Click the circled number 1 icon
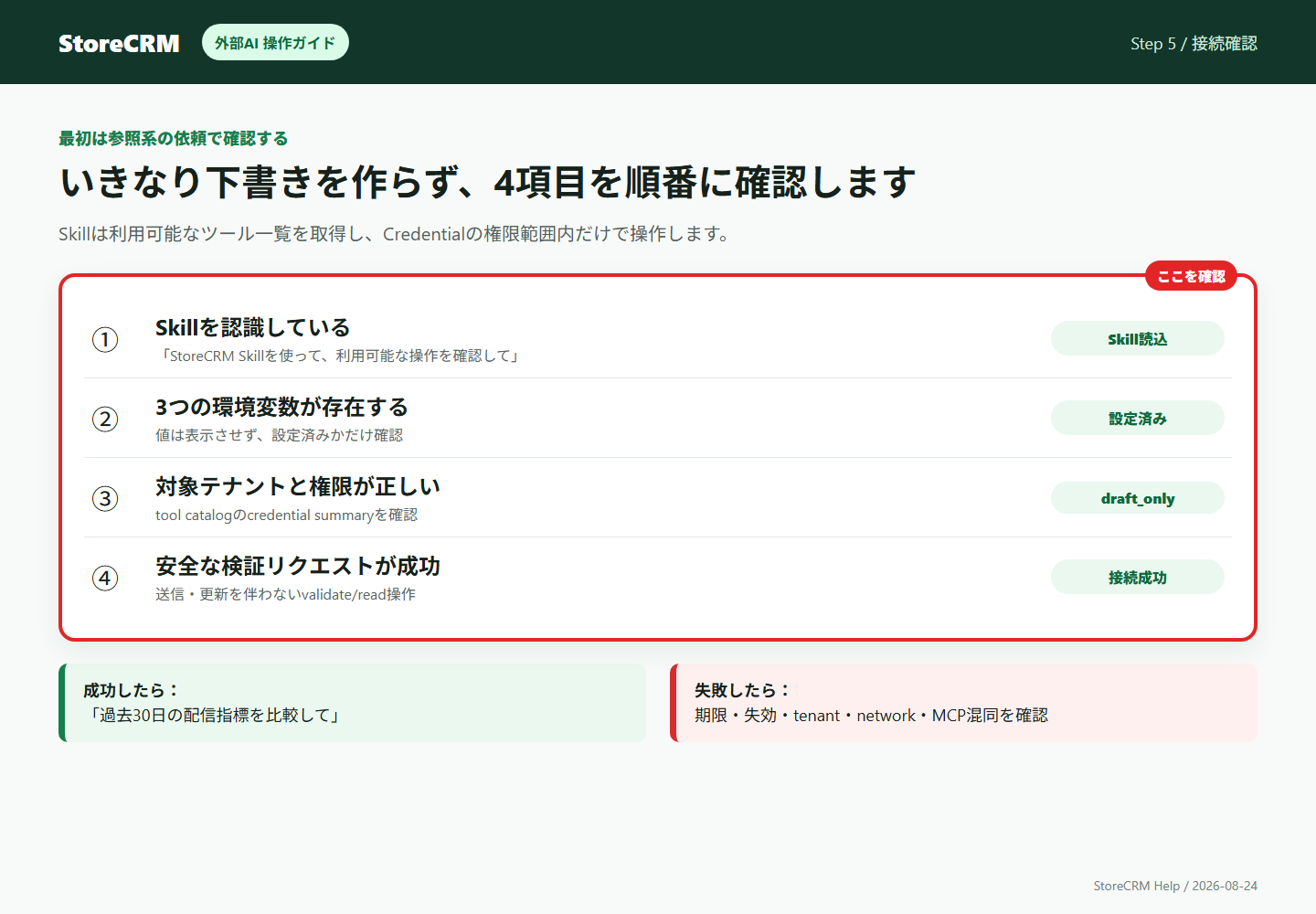Viewport: 1316px width, 914px height. click(x=105, y=340)
